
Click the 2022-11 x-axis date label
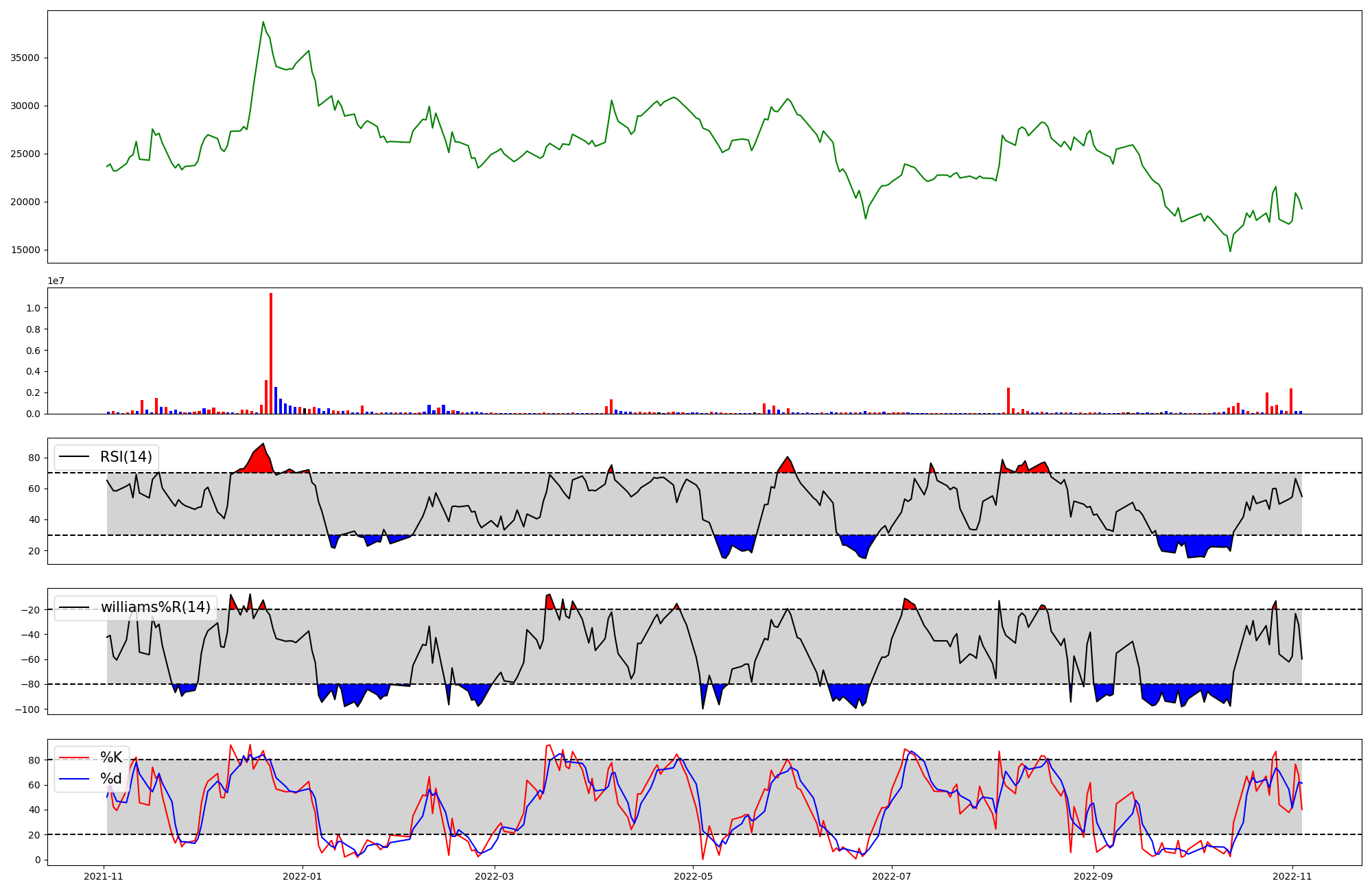point(1292,876)
